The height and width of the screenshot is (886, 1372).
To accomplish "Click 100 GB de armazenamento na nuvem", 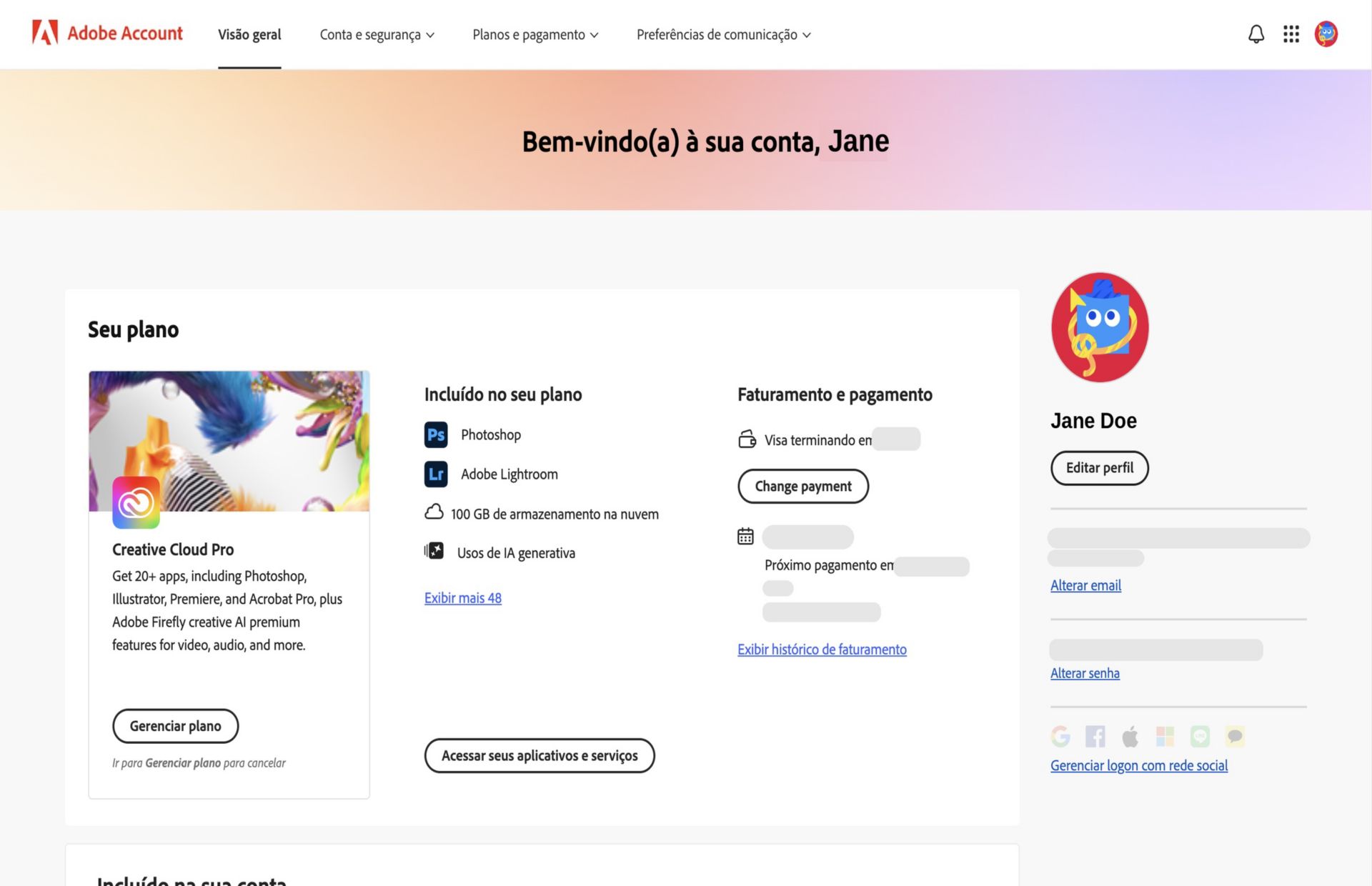I will click(555, 514).
